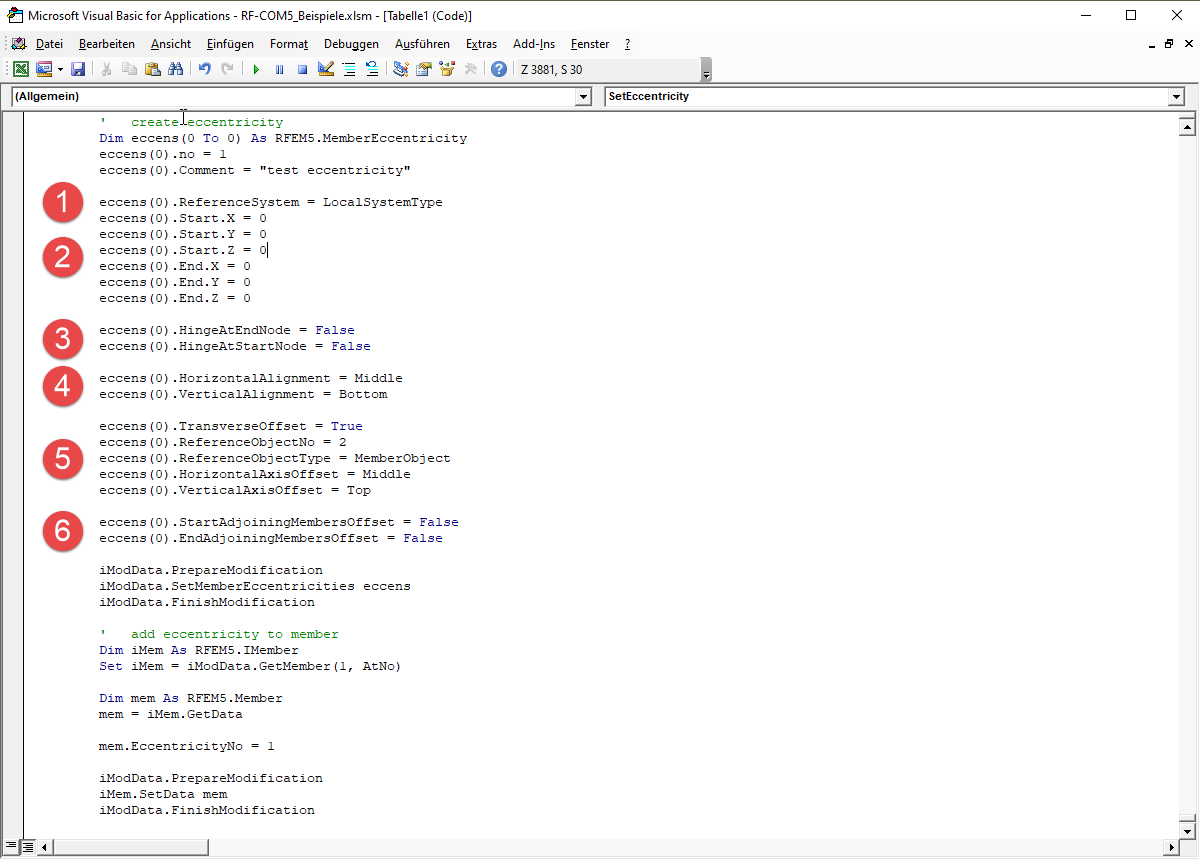Click the Toolbox wrench-and-hammer icon

coord(470,69)
